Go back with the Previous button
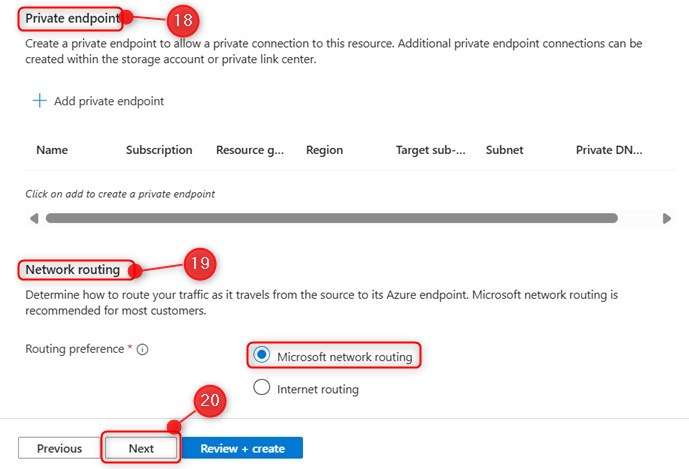This screenshot has height=469, width=689. (59, 448)
